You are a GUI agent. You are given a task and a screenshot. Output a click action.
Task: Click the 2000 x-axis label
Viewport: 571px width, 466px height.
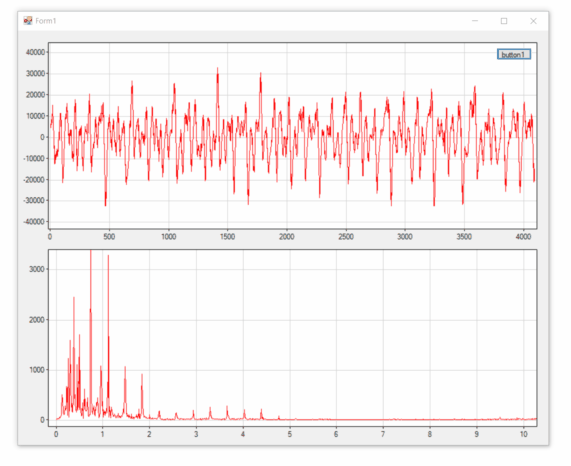[x=287, y=237]
